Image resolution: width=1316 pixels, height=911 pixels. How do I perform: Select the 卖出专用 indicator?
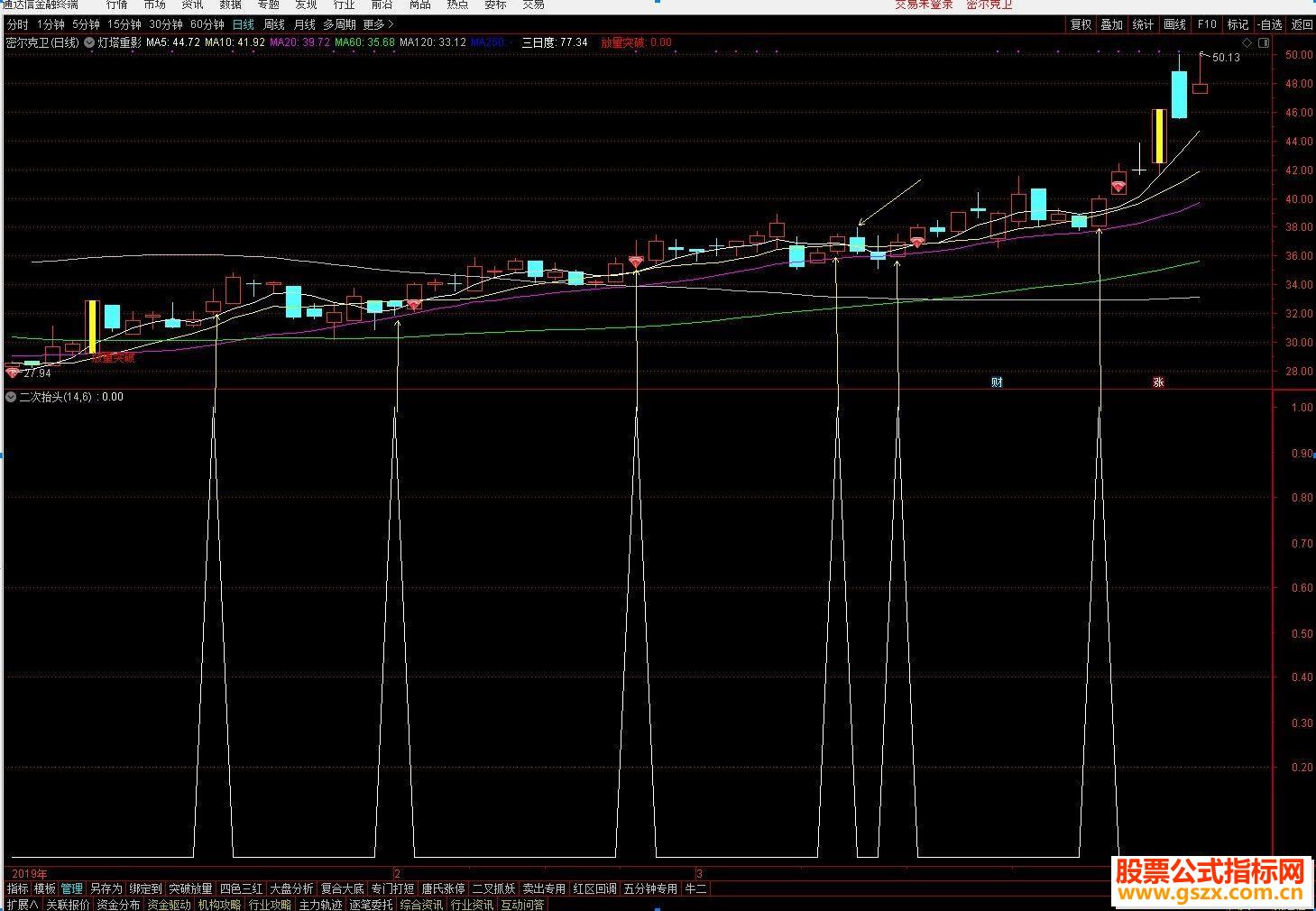click(544, 889)
